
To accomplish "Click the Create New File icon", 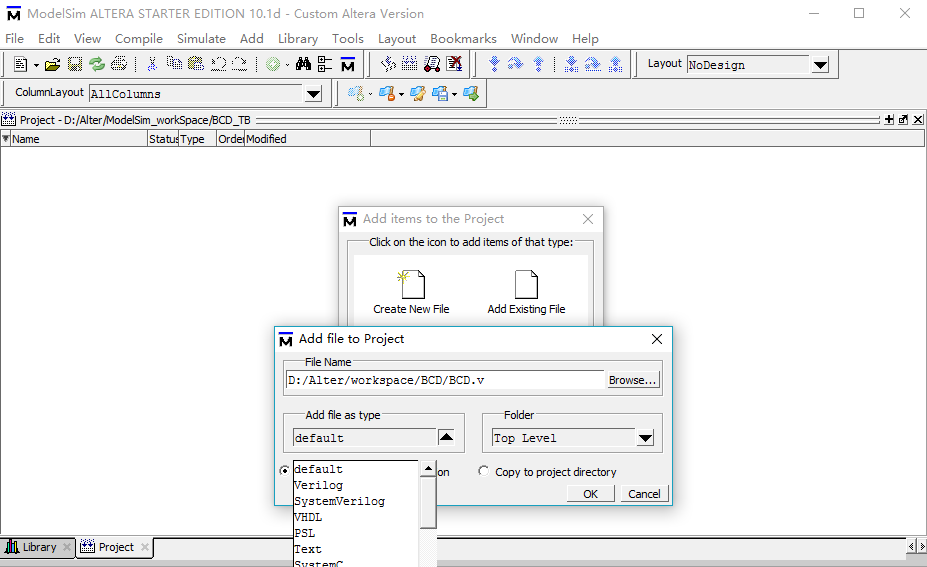I will click(x=411, y=284).
